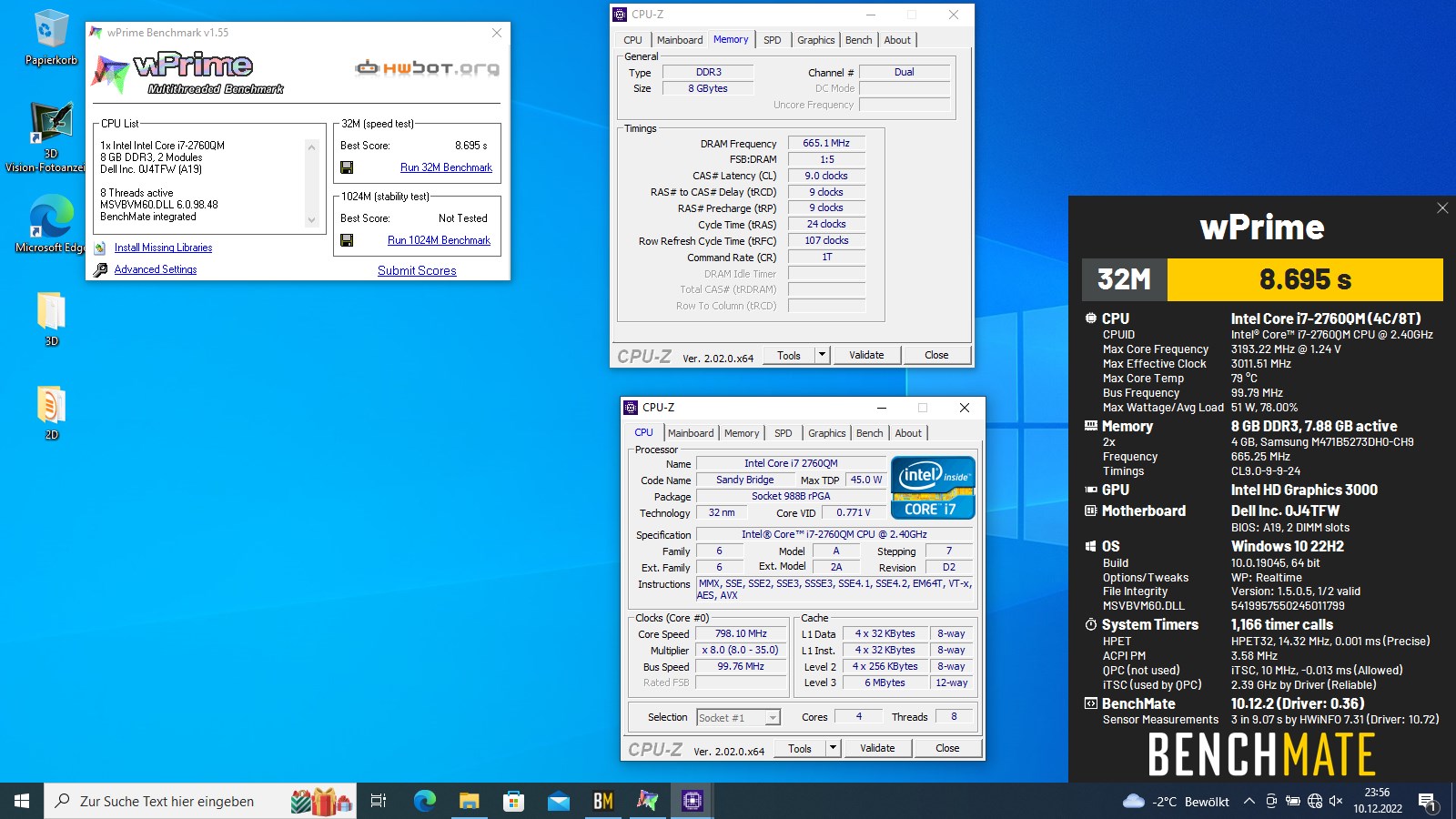Open File Explorer from the taskbar
1456x819 pixels.
[x=469, y=801]
